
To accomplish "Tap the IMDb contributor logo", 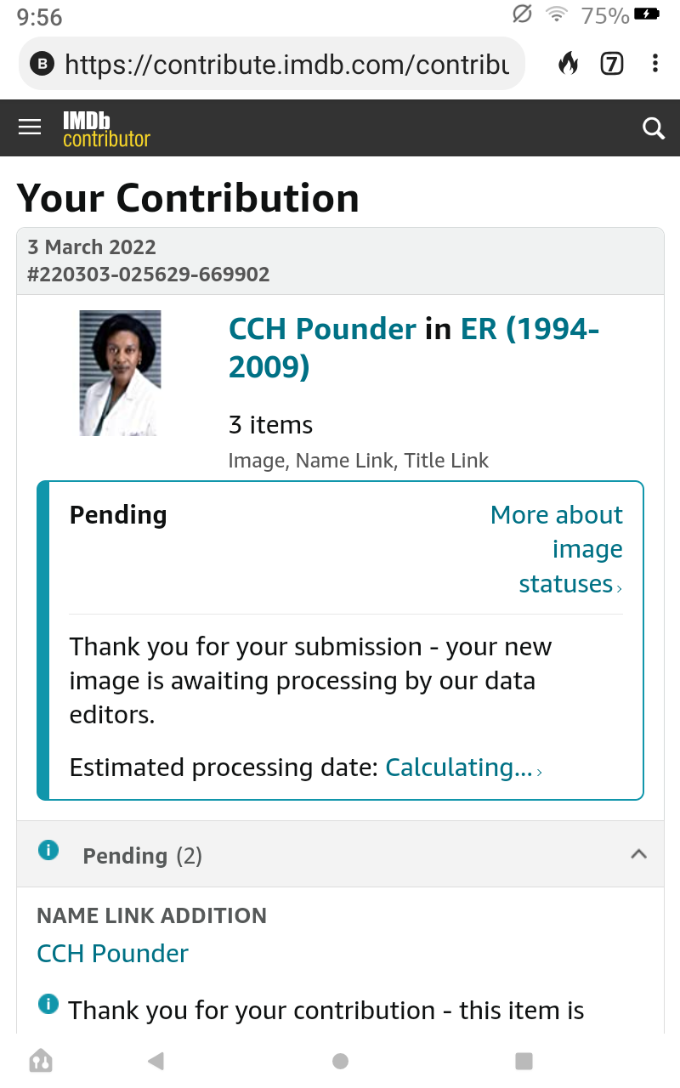I will [106, 129].
